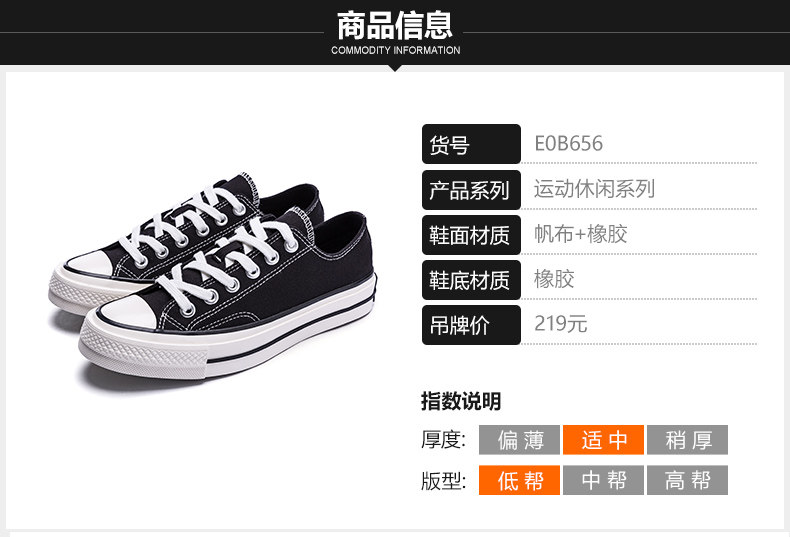The width and height of the screenshot is (790, 537).
Task: Click the 鞋底材质 label
Action: point(471,280)
